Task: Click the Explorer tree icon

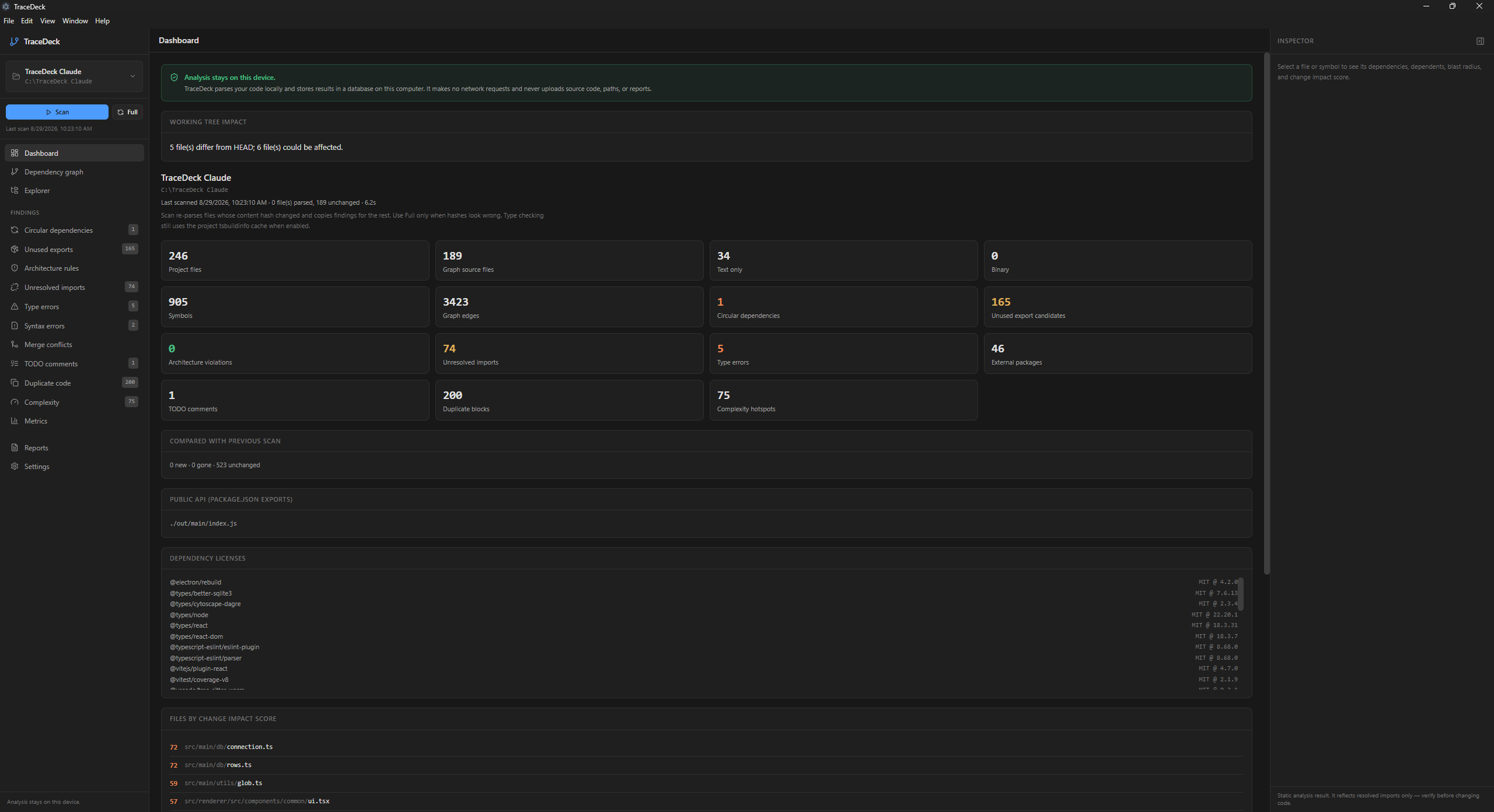Action: [x=15, y=190]
